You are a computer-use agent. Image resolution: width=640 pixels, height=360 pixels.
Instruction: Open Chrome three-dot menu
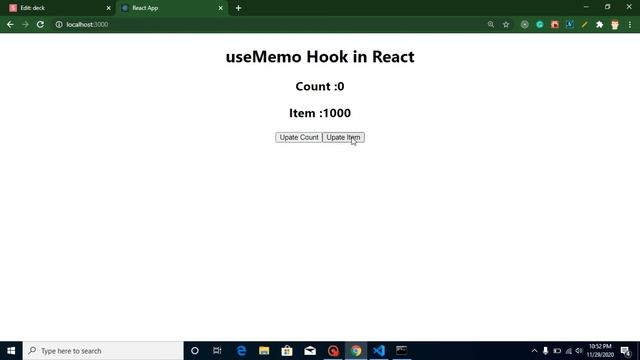(x=630, y=24)
